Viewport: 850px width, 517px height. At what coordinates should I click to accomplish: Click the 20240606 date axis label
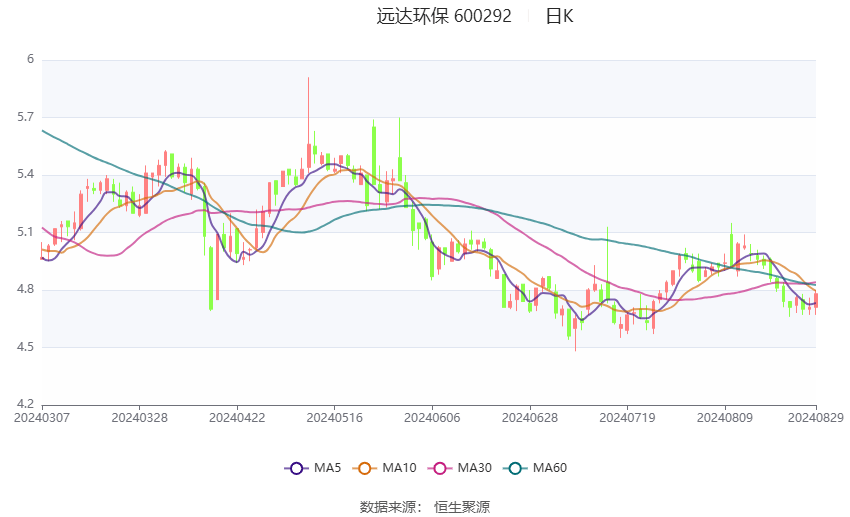click(432, 416)
